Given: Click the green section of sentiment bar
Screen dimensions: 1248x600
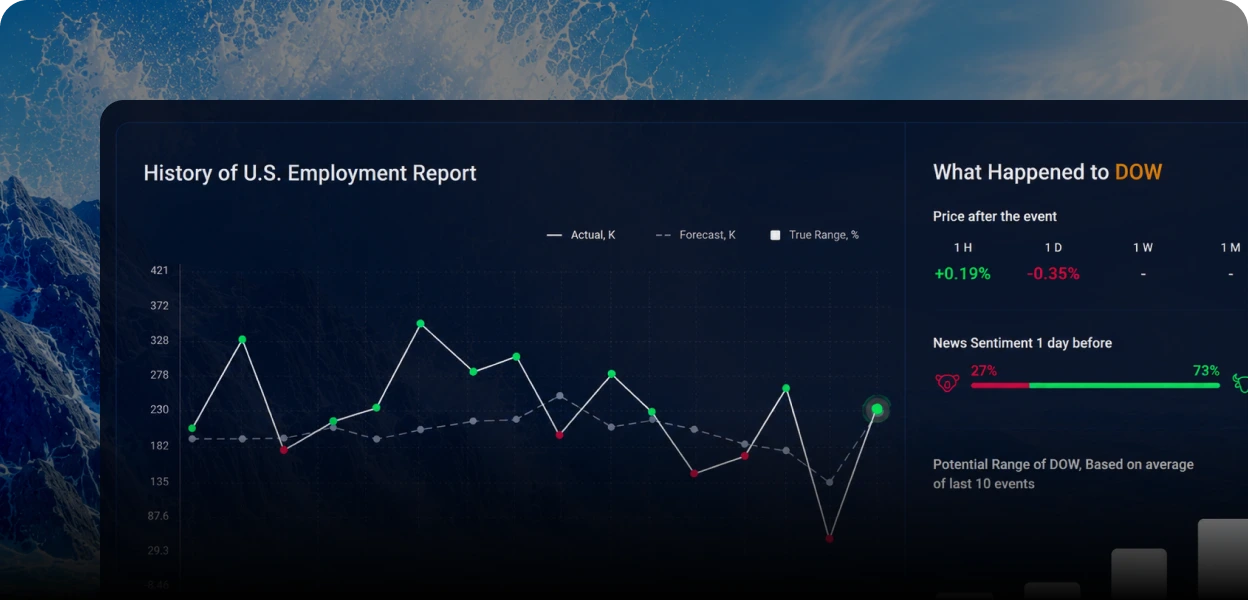Looking at the screenshot, I should click(x=1124, y=385).
